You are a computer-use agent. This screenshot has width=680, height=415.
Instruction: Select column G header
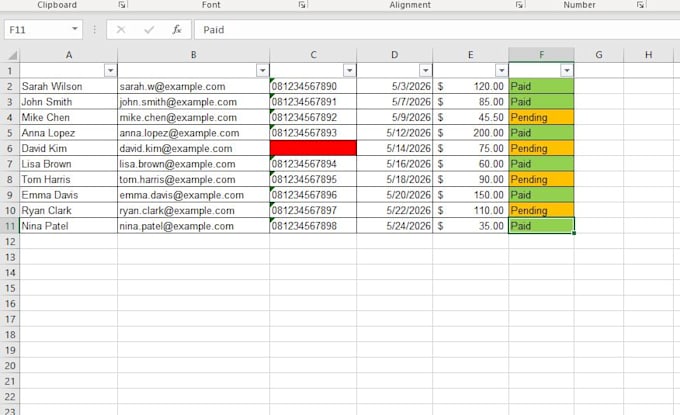point(599,55)
